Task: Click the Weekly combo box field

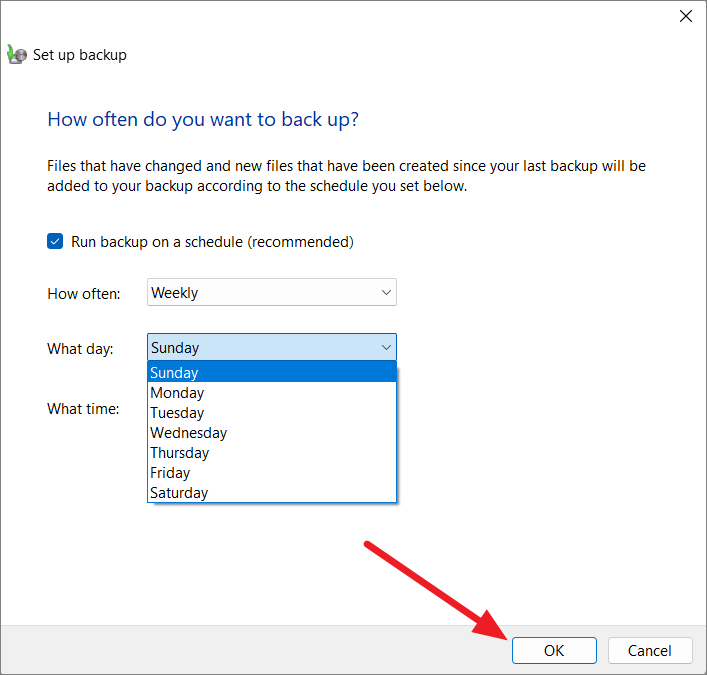Action: tap(271, 292)
